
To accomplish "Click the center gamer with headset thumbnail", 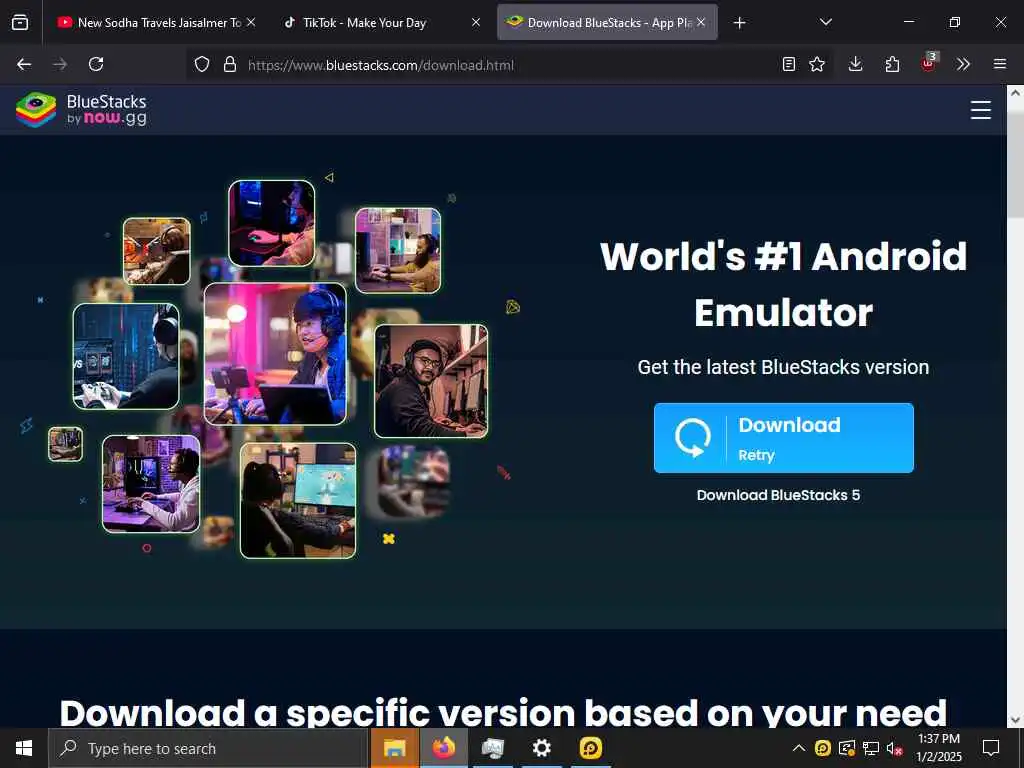I will coord(275,354).
